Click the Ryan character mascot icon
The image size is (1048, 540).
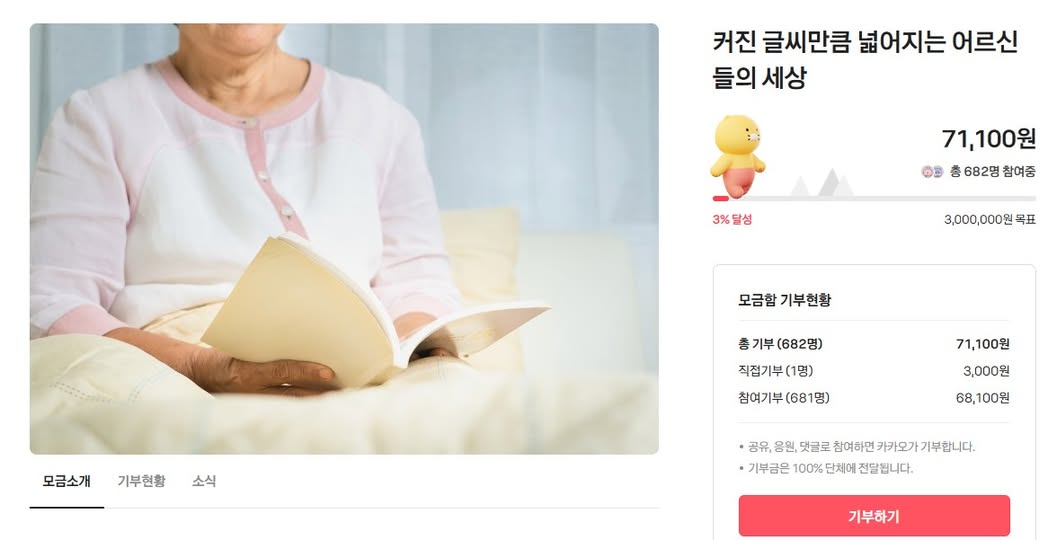click(737, 156)
